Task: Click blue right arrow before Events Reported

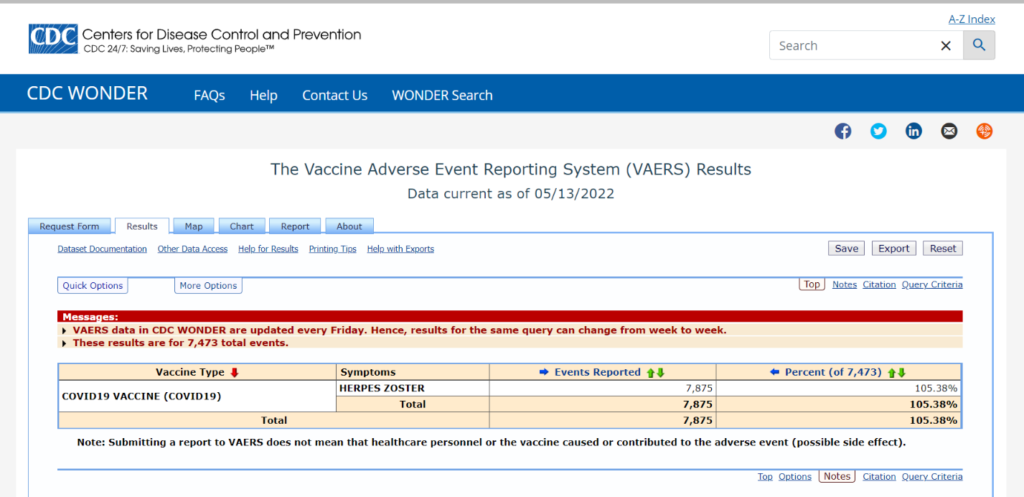Action: click(543, 372)
